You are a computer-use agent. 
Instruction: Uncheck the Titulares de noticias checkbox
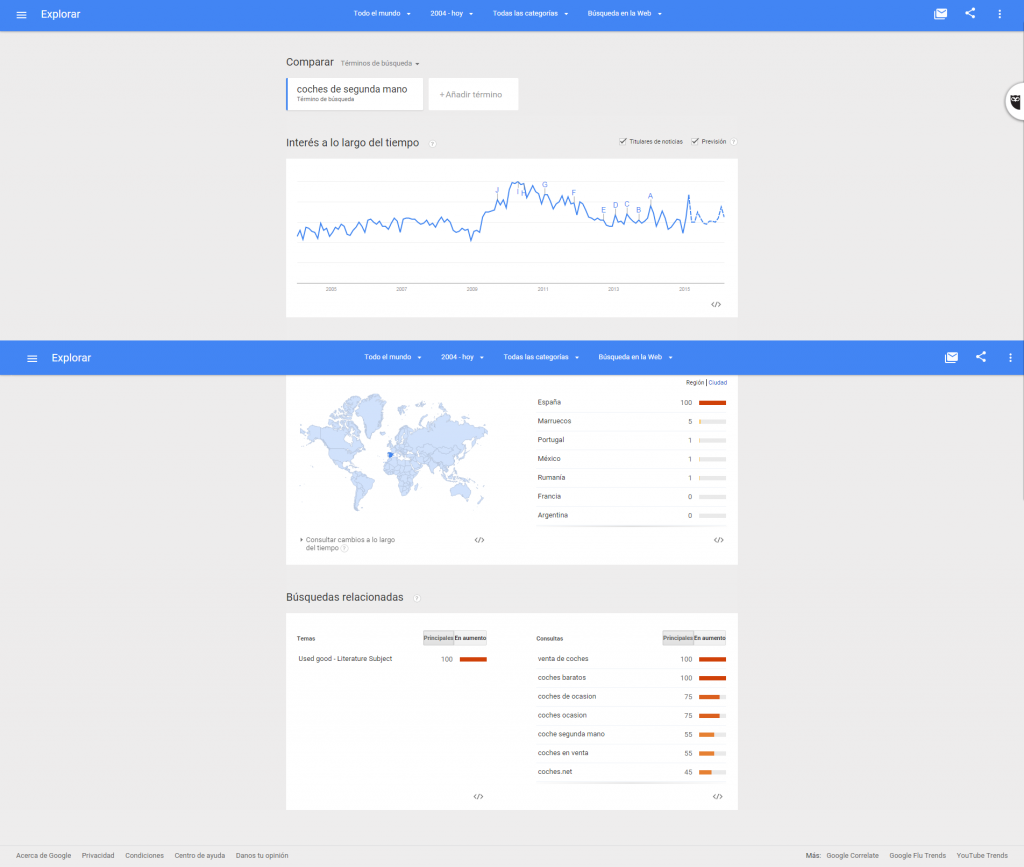click(x=623, y=142)
